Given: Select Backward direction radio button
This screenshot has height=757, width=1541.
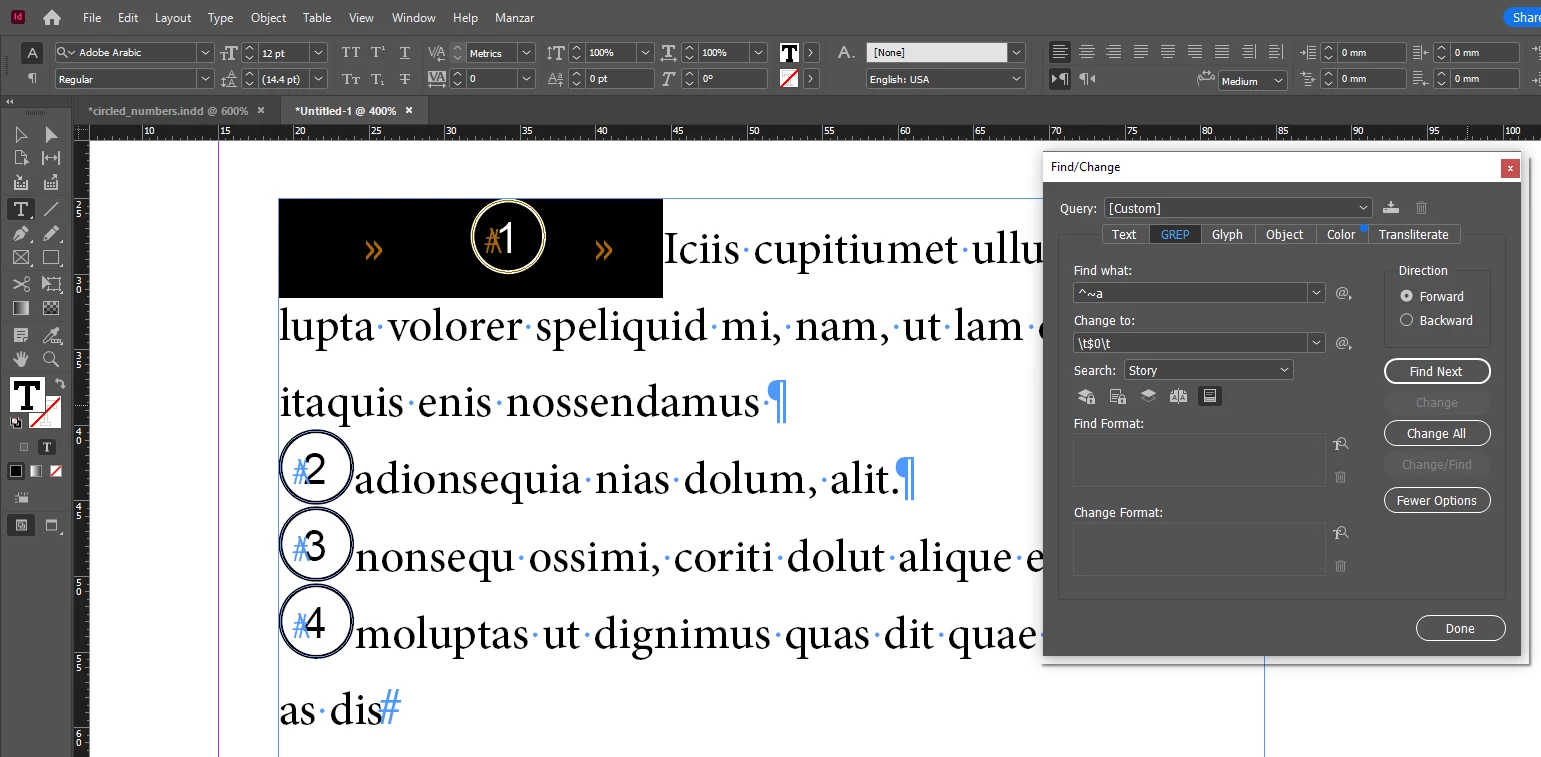Looking at the screenshot, I should point(1407,320).
